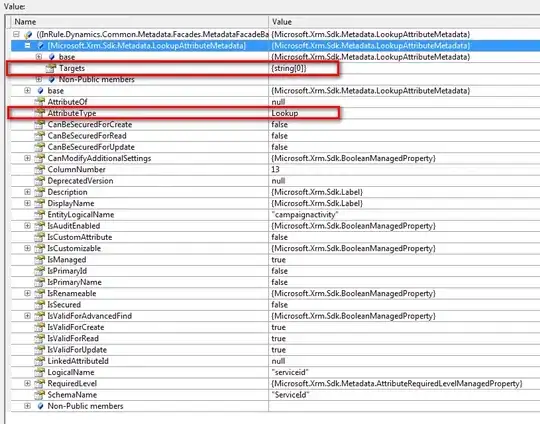Image resolution: width=540 pixels, height=424 pixels.
Task: Click the icon beside highlighted LookupAttributeMetadata row
Action: tap(40, 45)
